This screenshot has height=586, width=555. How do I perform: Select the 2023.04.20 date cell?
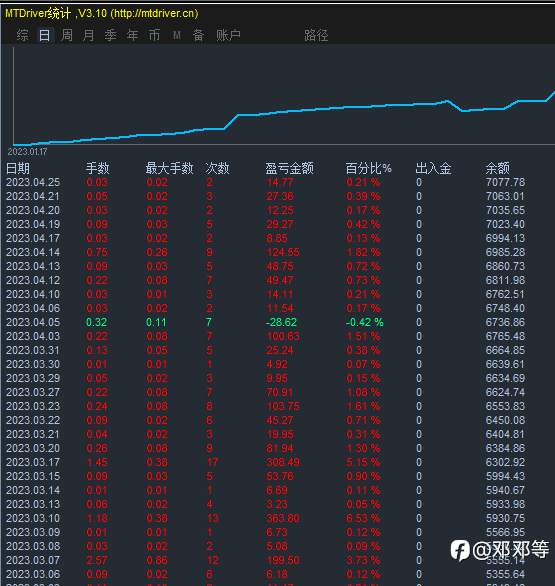coord(33,210)
